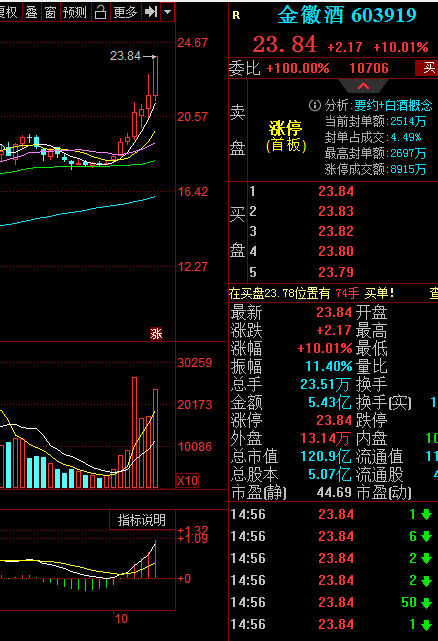
Task: Click the 叠 overlay toolbar button
Action: [x=31, y=12]
